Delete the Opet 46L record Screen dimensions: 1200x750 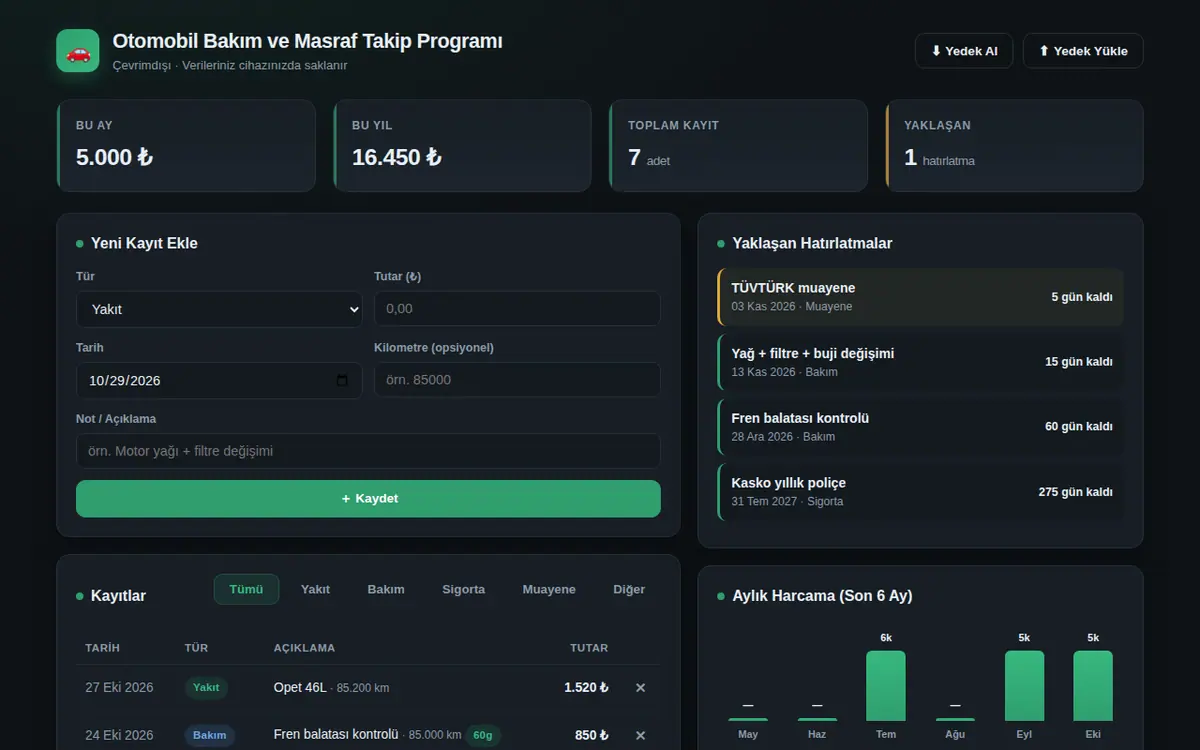tap(641, 688)
